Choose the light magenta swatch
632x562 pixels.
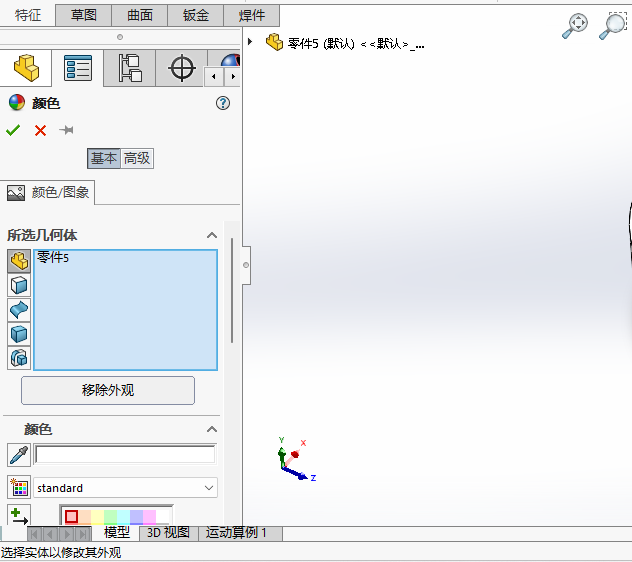coord(149,516)
